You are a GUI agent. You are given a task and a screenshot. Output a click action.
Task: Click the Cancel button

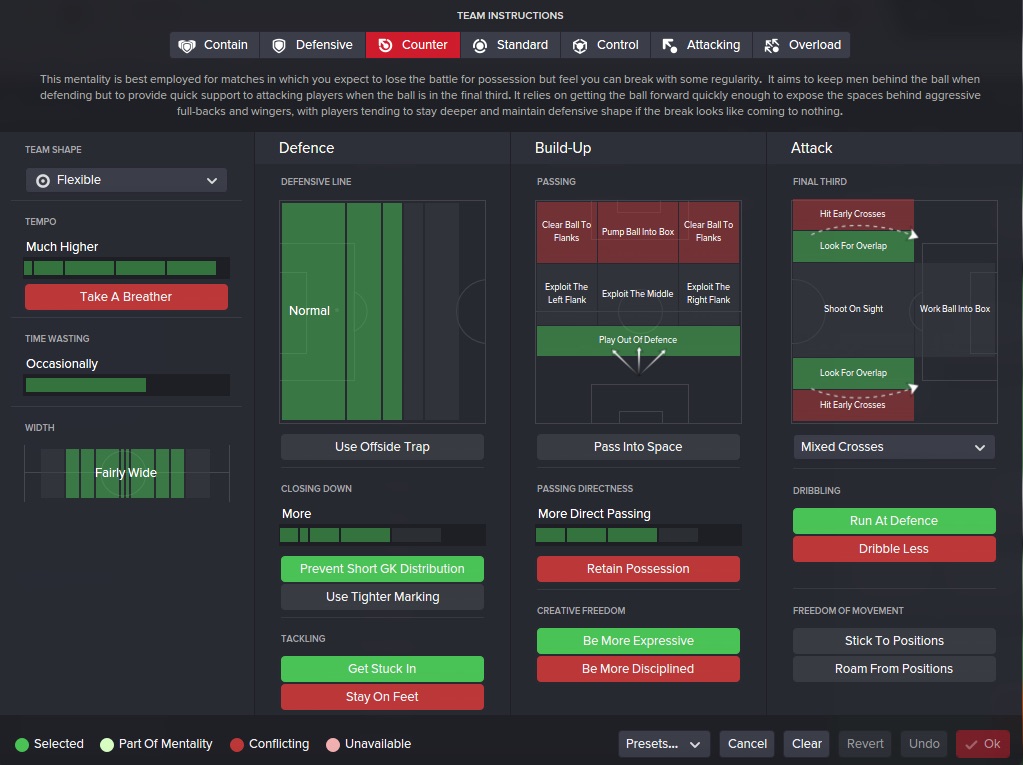click(x=747, y=744)
